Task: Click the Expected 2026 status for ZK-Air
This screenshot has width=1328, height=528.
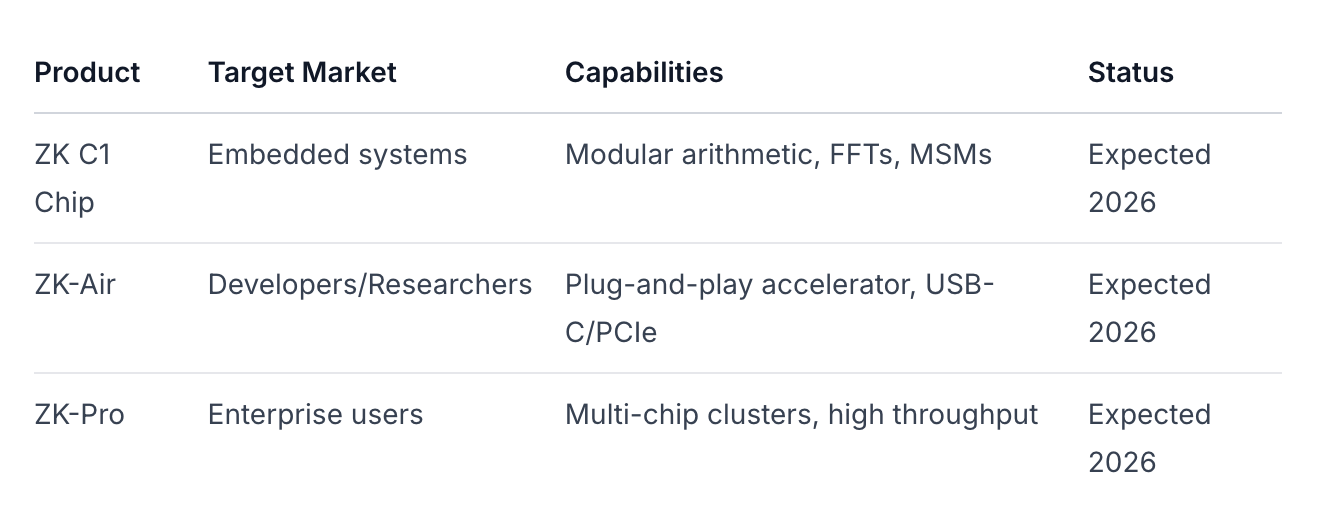Action: [1149, 308]
